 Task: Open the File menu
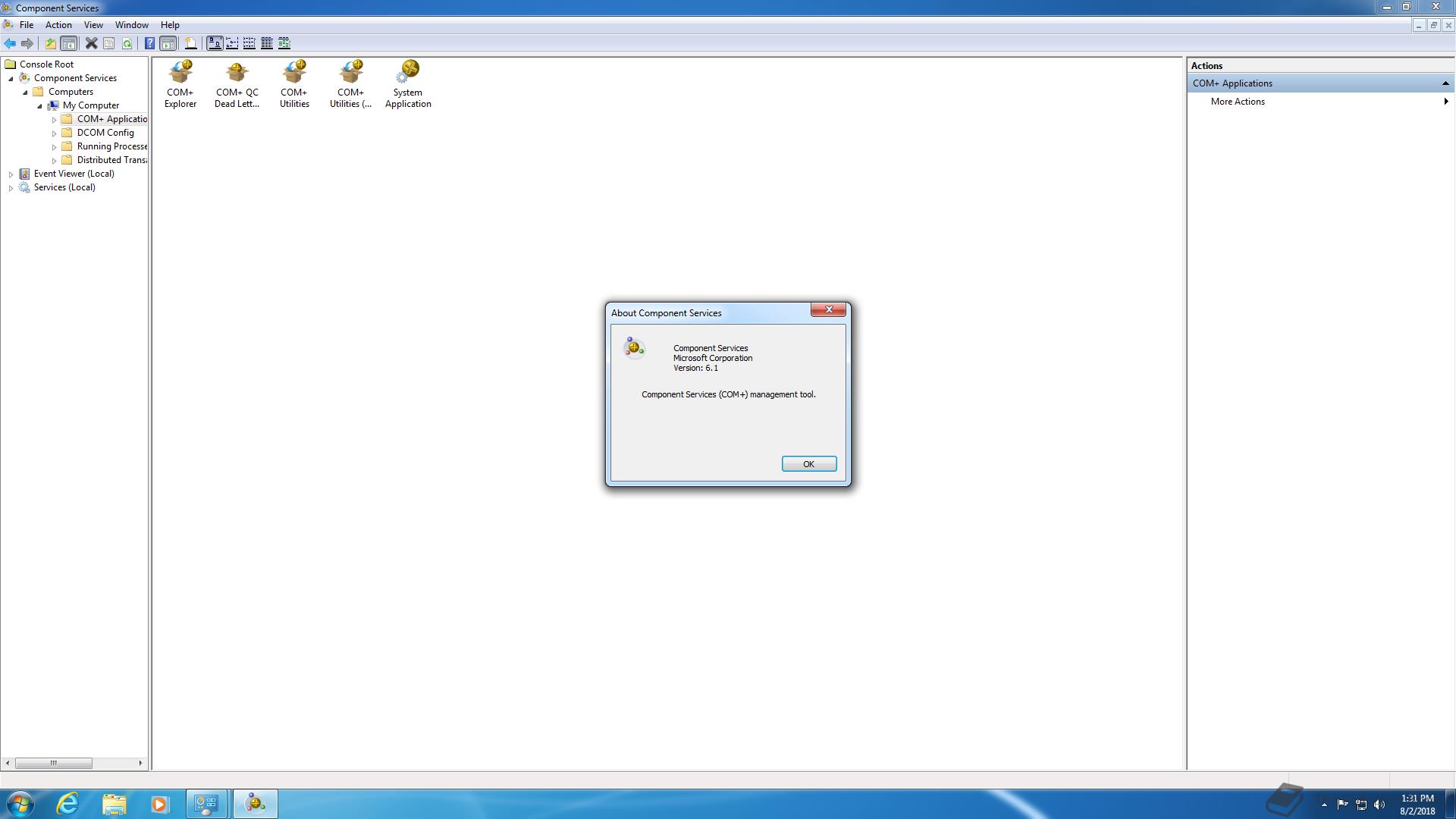coord(27,25)
